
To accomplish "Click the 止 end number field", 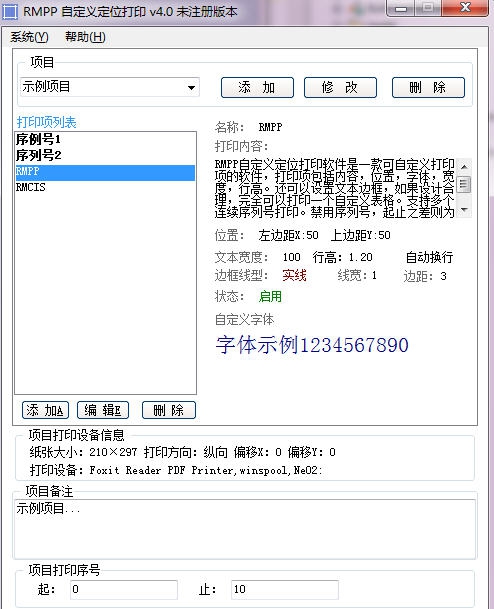I will pyautogui.click(x=285, y=590).
